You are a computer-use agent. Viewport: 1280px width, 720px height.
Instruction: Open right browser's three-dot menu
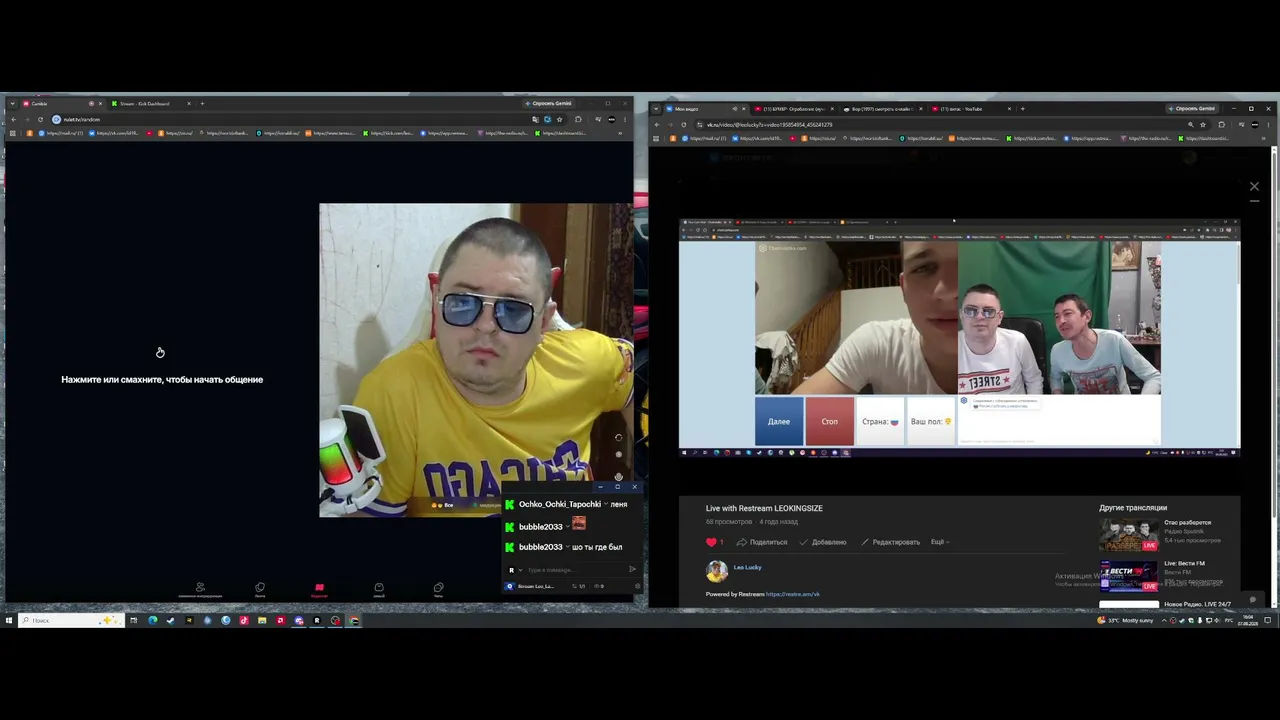click(1270, 125)
